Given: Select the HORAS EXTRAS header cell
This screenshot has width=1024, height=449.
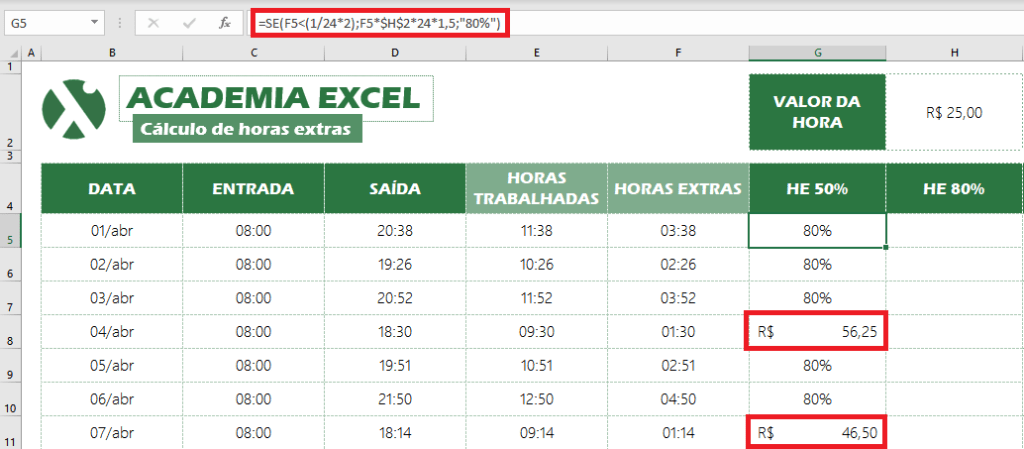Looking at the screenshot, I should click(678, 189).
